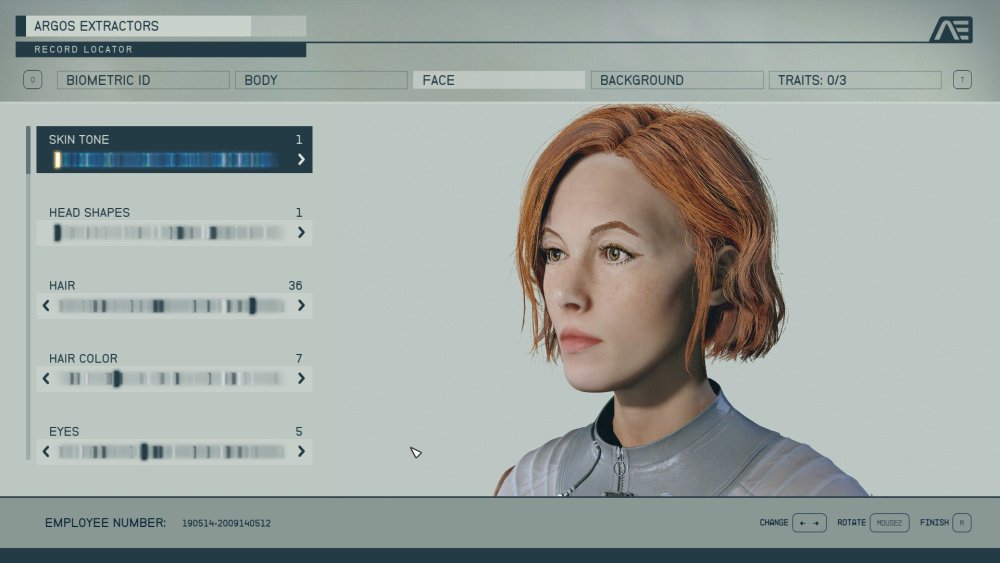Click the previous-tab key icon left of Biometric ID
The image size is (1000, 563).
pos(33,80)
